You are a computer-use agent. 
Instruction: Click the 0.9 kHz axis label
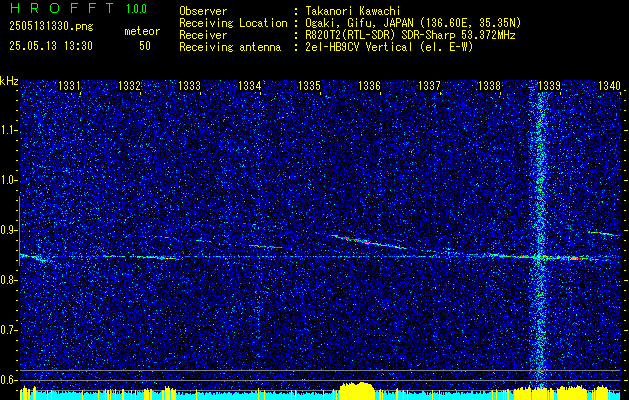[8, 230]
